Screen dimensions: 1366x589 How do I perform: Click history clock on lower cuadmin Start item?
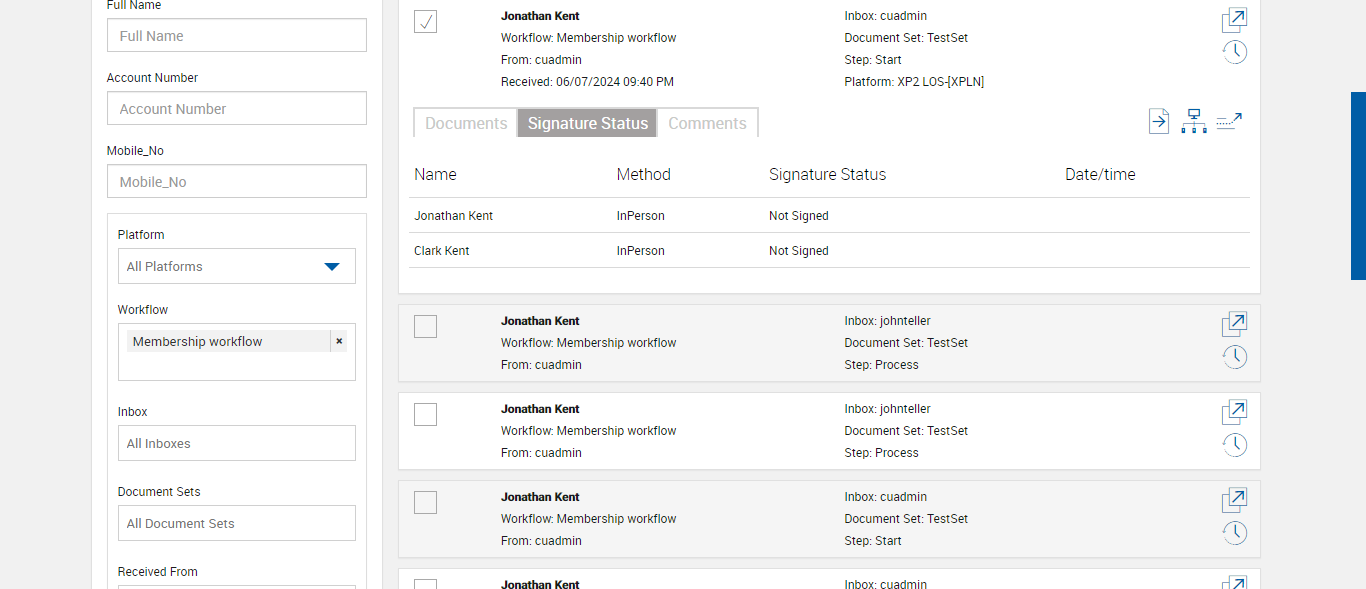(x=1235, y=533)
